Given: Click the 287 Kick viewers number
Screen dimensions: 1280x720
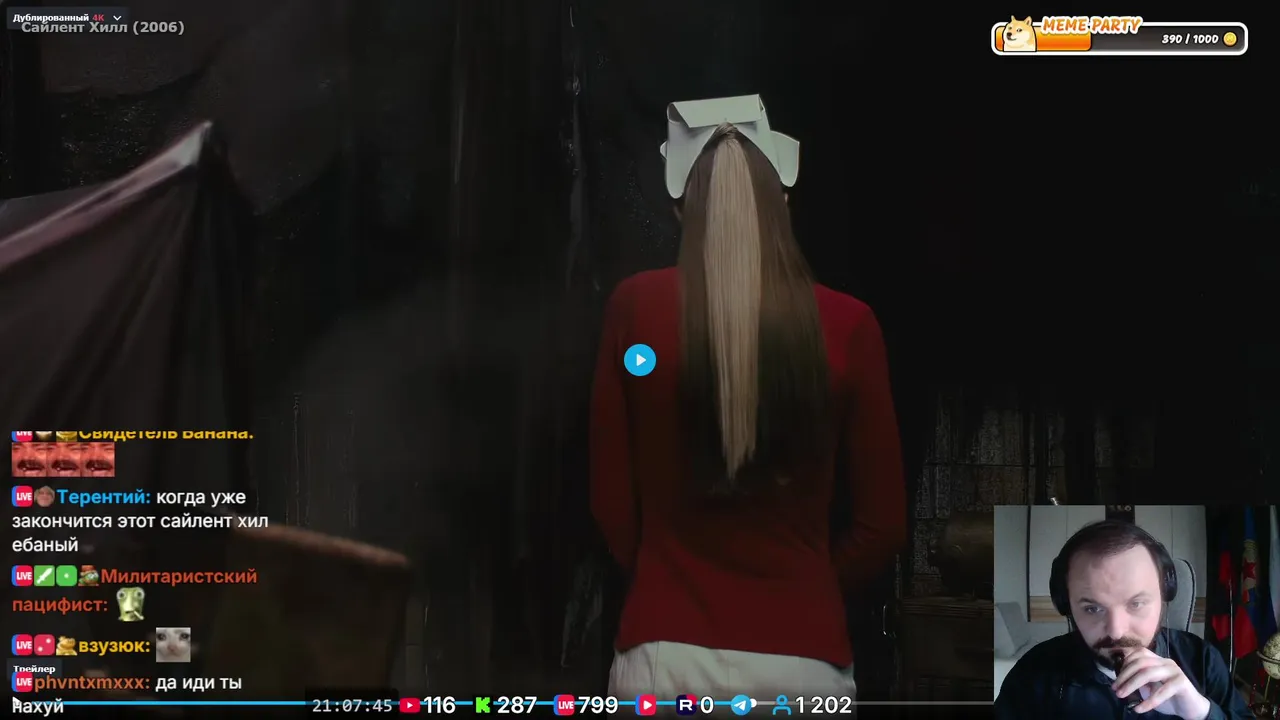Looking at the screenshot, I should coord(516,705).
